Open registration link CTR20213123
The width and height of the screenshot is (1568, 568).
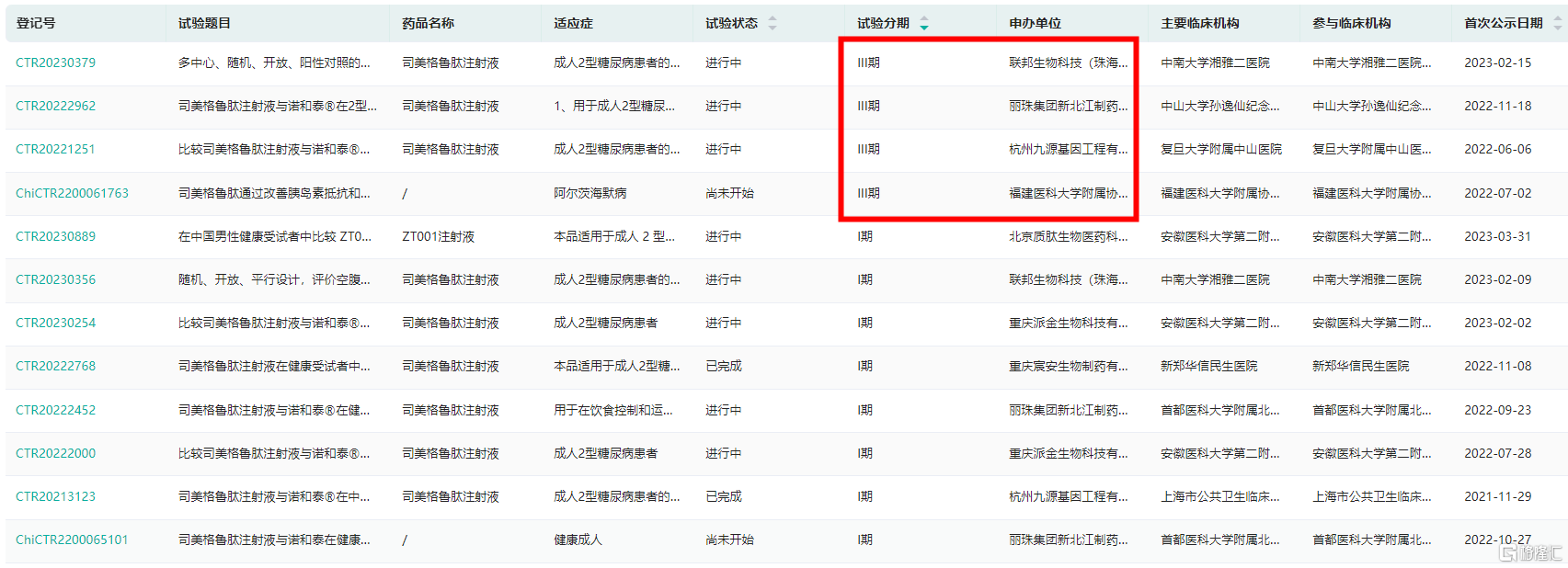(x=55, y=496)
